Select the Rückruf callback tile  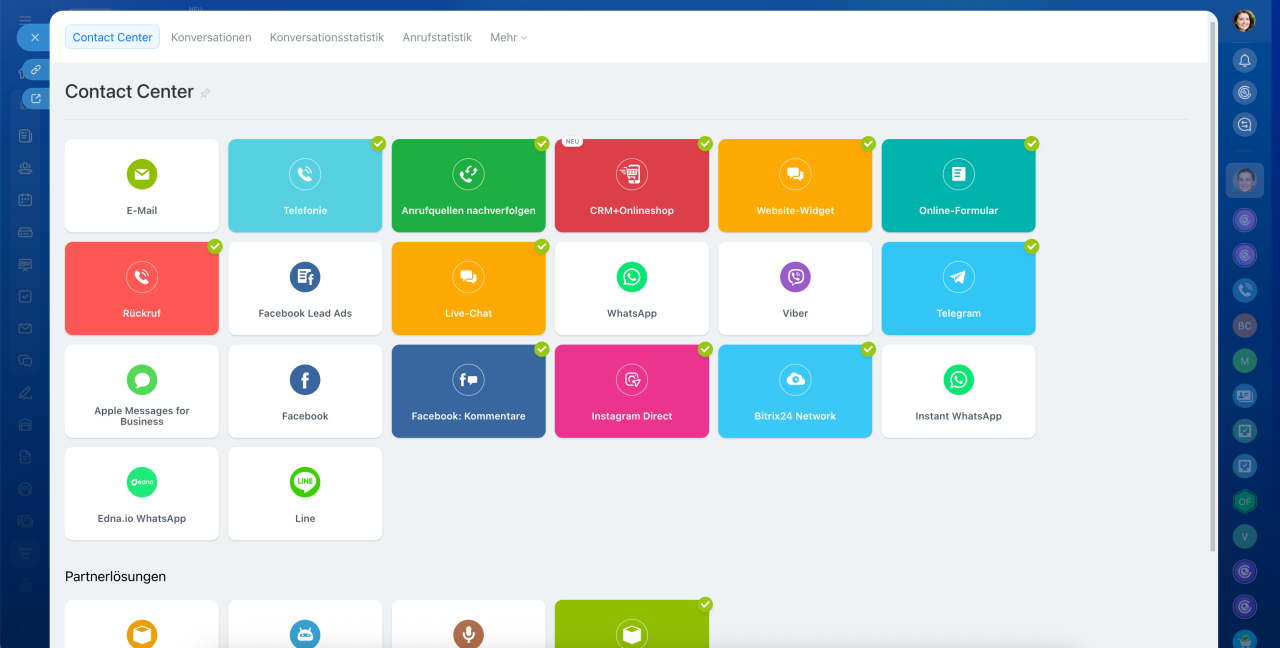point(141,288)
